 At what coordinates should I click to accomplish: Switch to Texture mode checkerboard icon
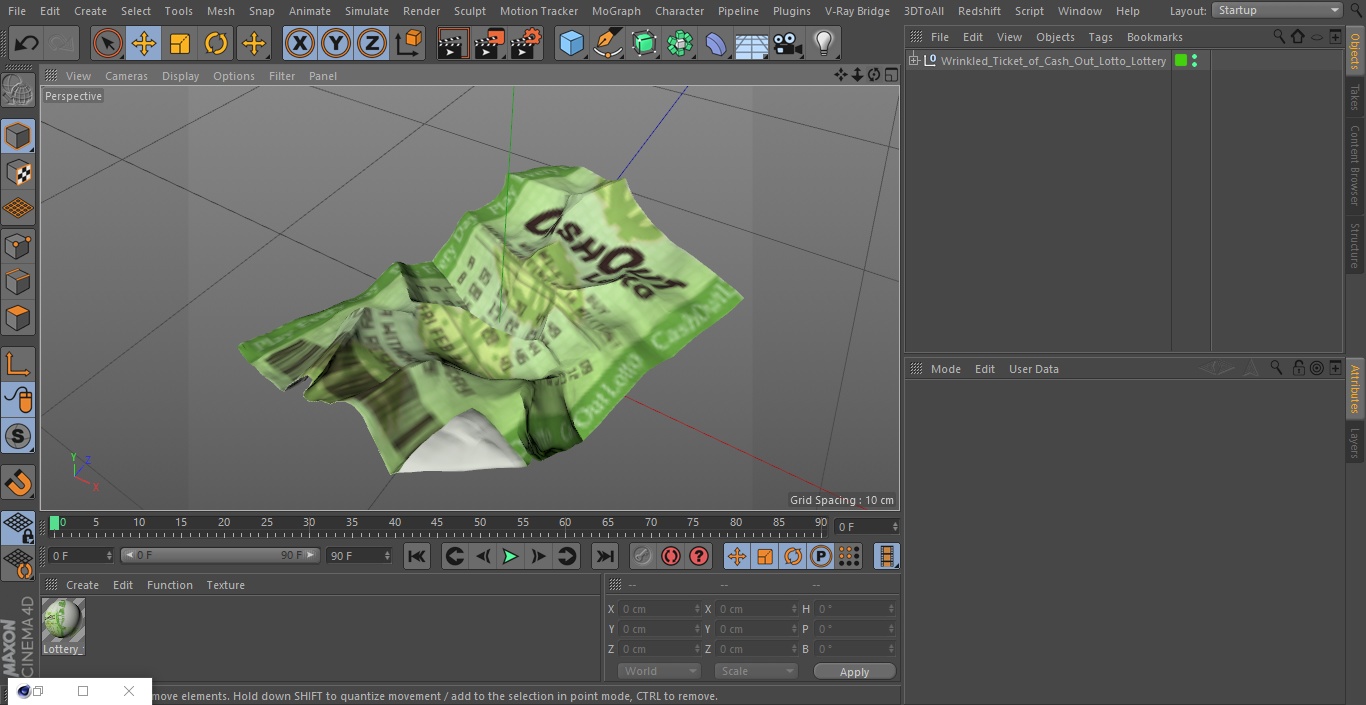point(18,172)
